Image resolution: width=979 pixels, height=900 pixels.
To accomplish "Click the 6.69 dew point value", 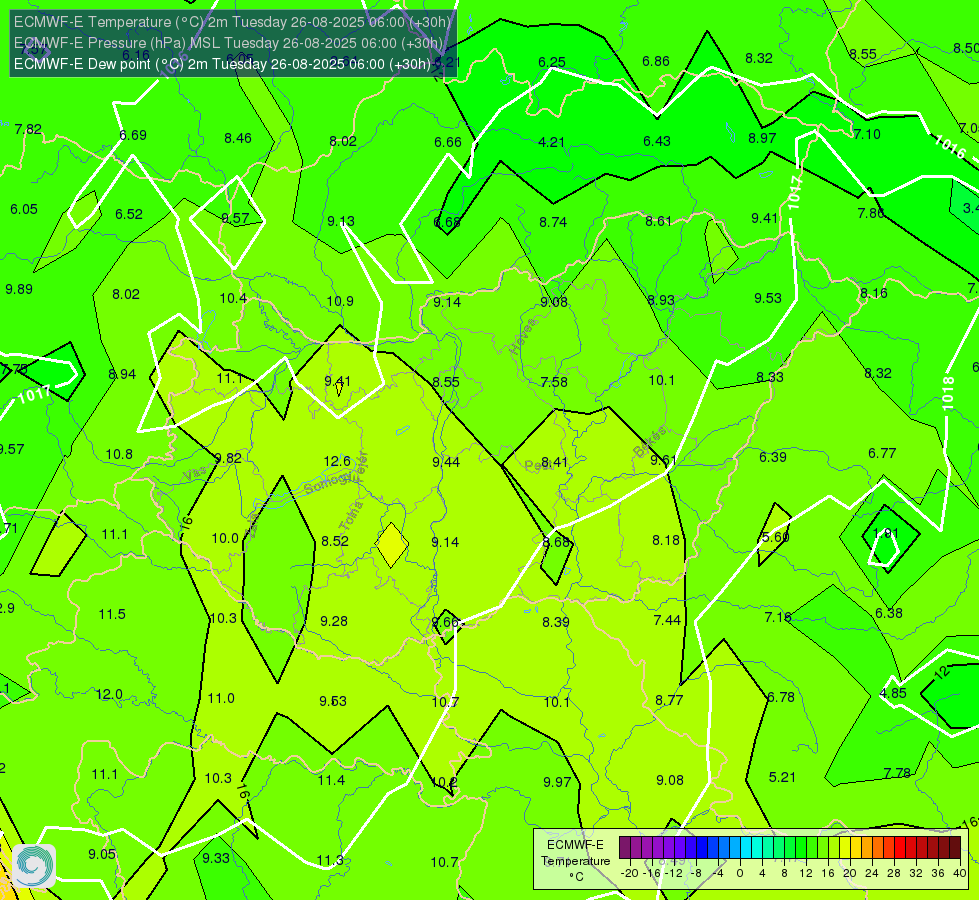I will [x=133, y=136].
